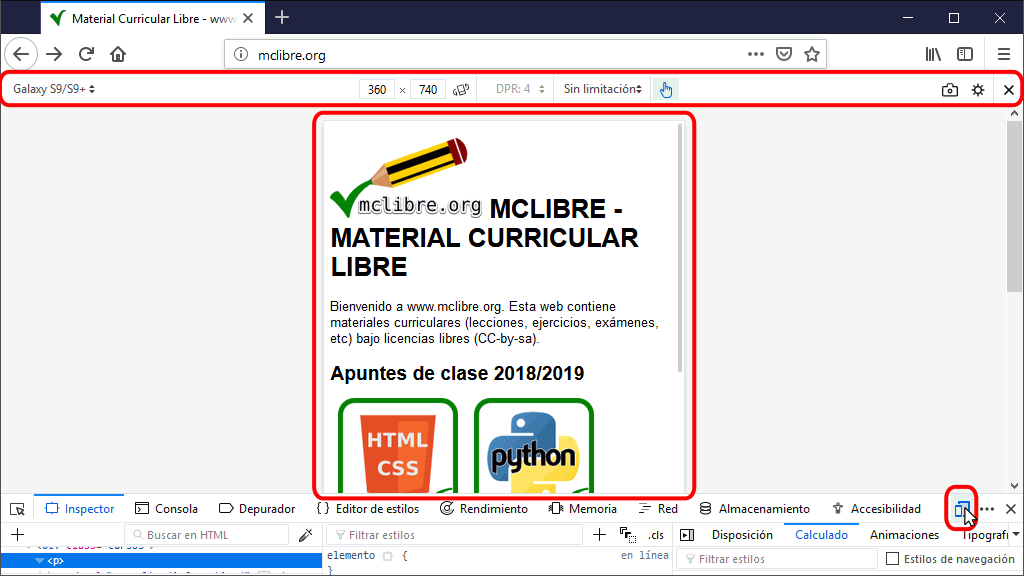This screenshot has width=1024, height=576.
Task: Open the Editor de estilos tab
Action: [368, 509]
